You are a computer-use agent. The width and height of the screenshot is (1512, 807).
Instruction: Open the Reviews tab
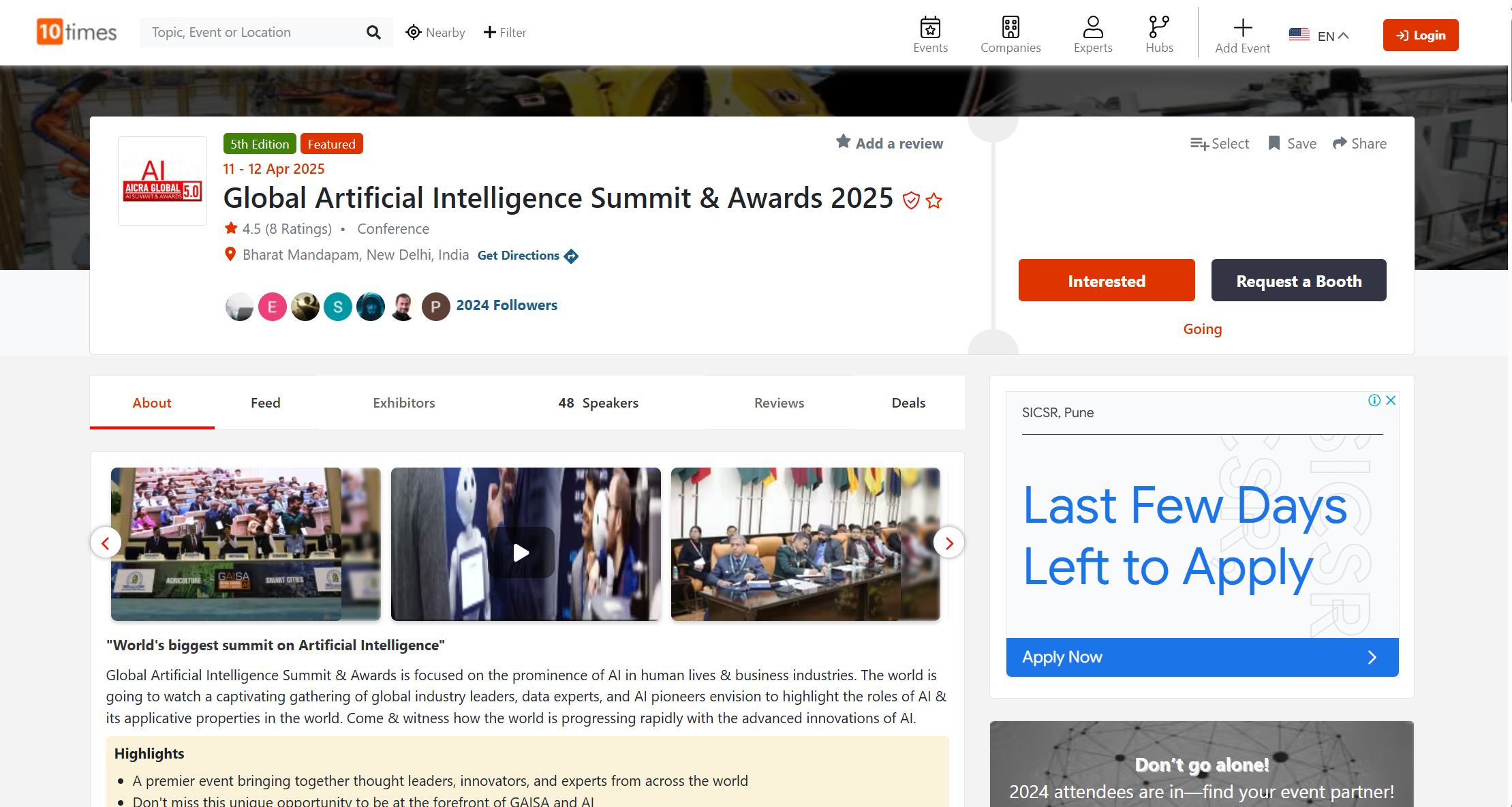point(779,403)
